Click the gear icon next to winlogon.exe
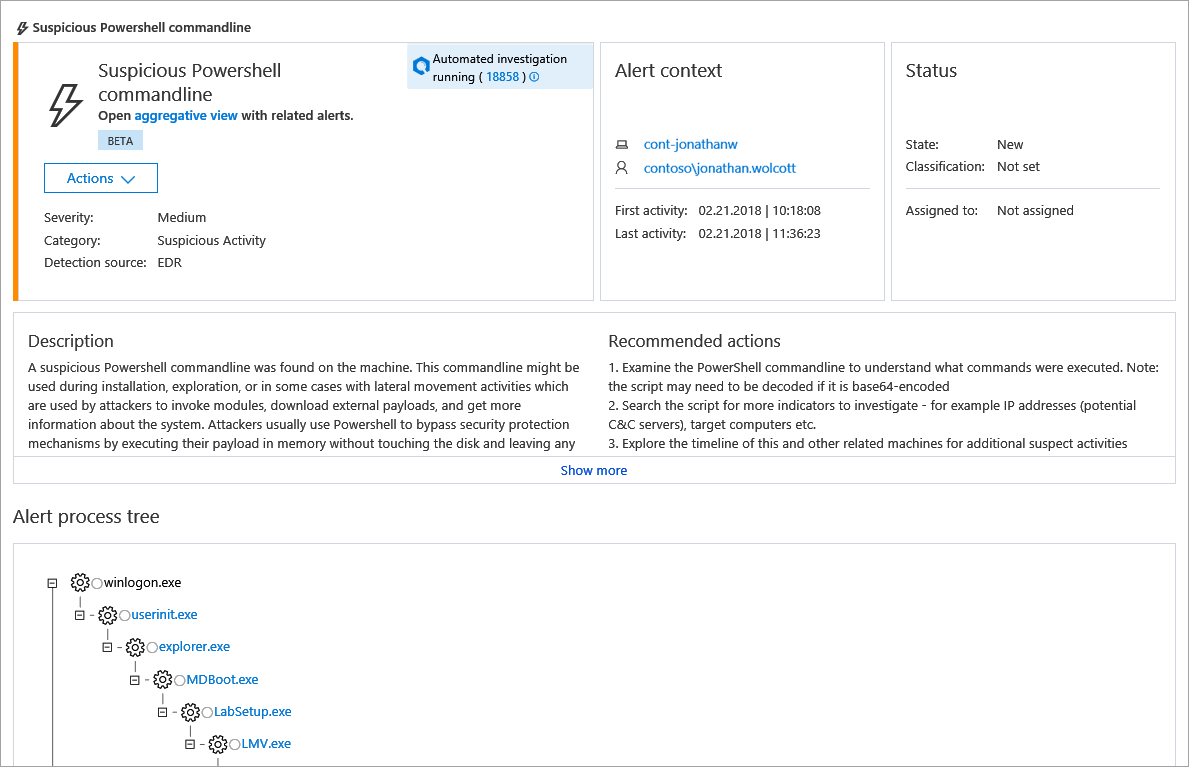The width and height of the screenshot is (1189, 767). (x=80, y=582)
